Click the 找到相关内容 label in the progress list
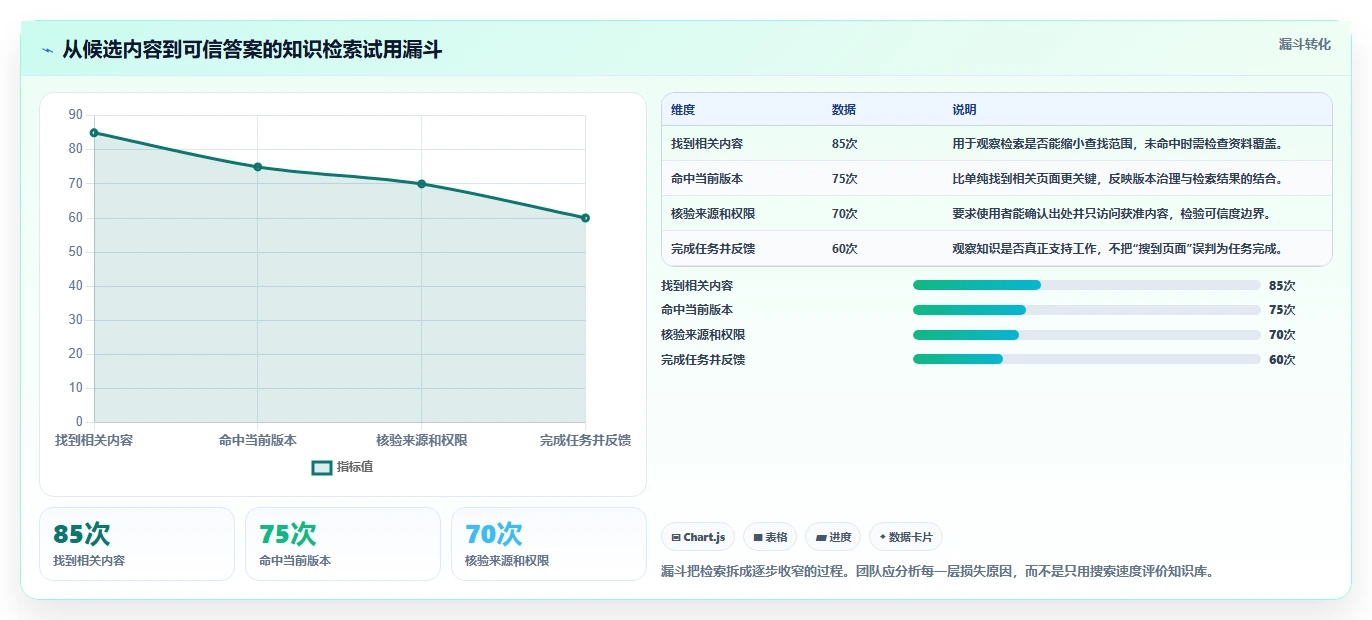Image resolution: width=1372 pixels, height=620 pixels. coord(697,286)
